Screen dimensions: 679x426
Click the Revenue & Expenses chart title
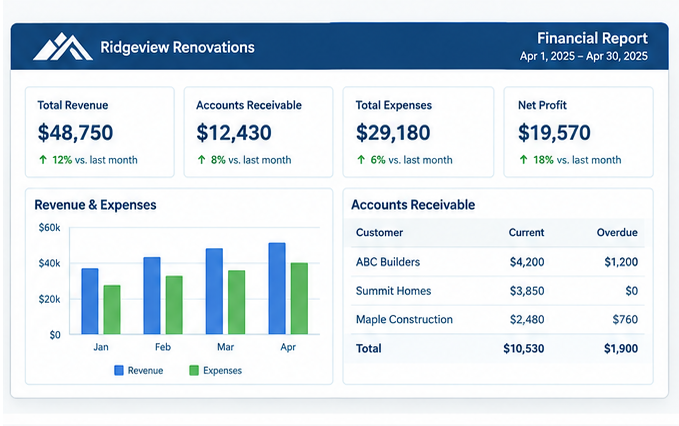(x=95, y=205)
